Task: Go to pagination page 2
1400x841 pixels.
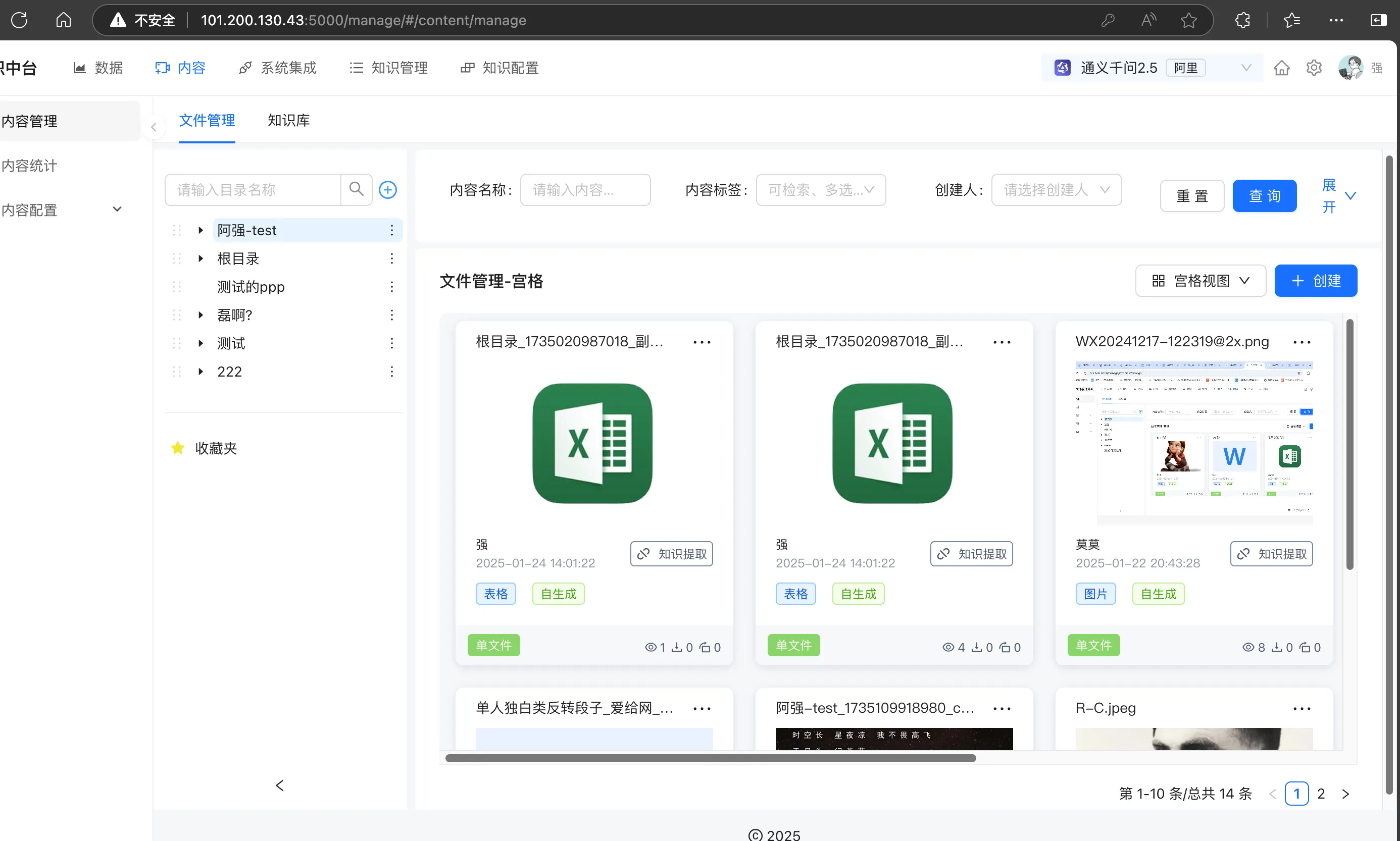Action: (x=1321, y=795)
